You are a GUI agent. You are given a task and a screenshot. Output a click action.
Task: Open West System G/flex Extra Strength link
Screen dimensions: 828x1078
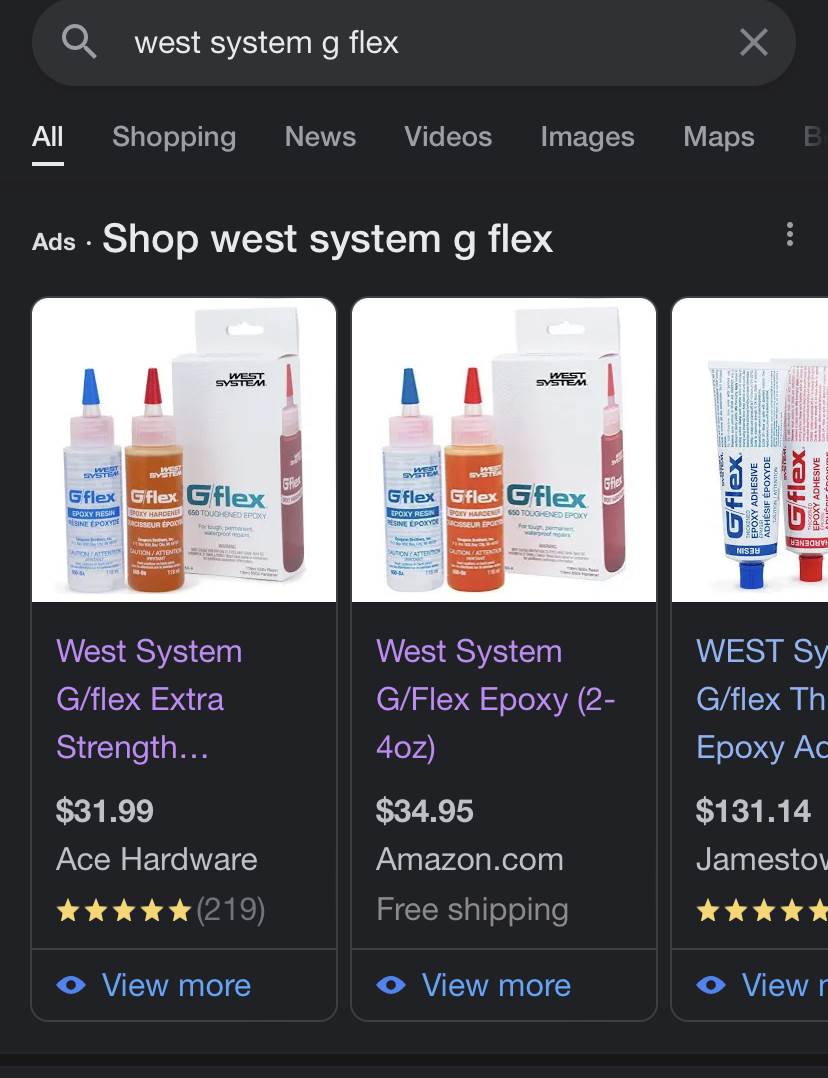pyautogui.click(x=149, y=699)
